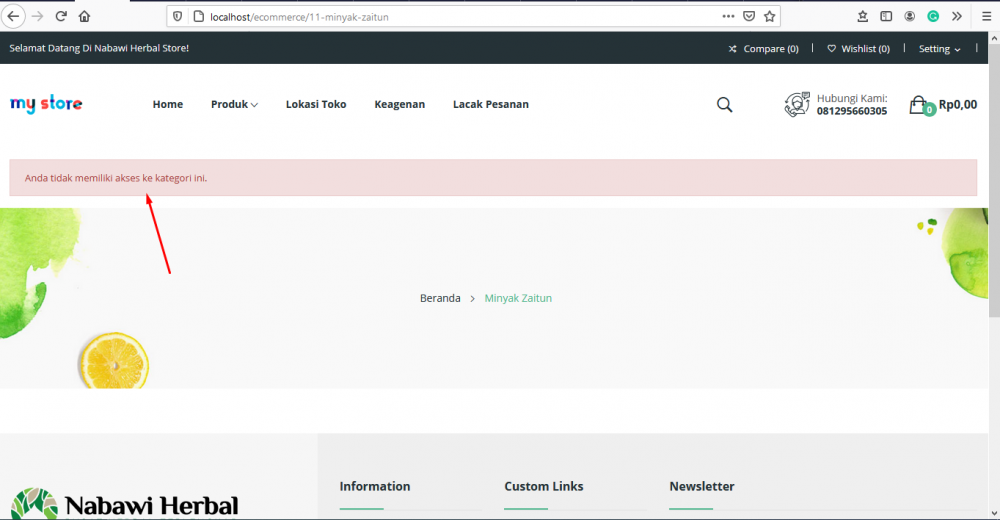Click the welcome text Selamat Datang
The width and height of the screenshot is (1000, 520).
point(99,48)
